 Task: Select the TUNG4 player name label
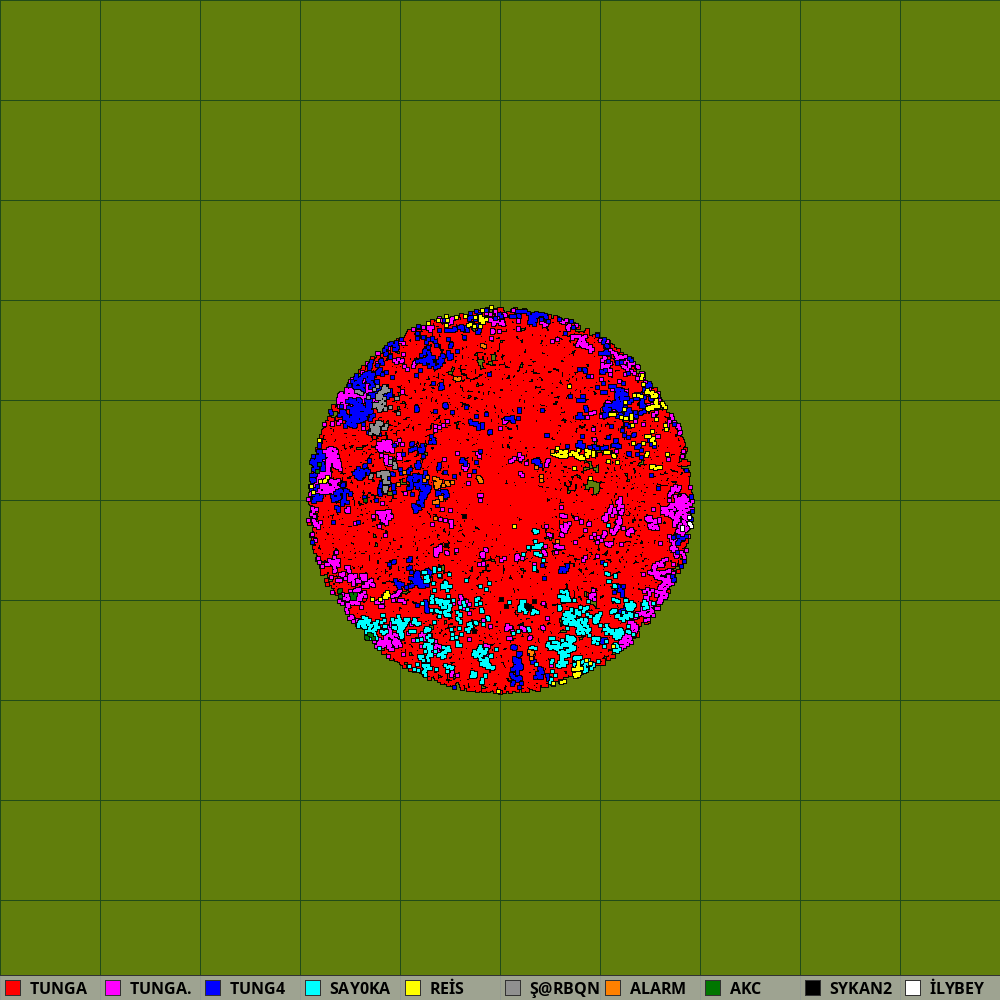tap(257, 988)
